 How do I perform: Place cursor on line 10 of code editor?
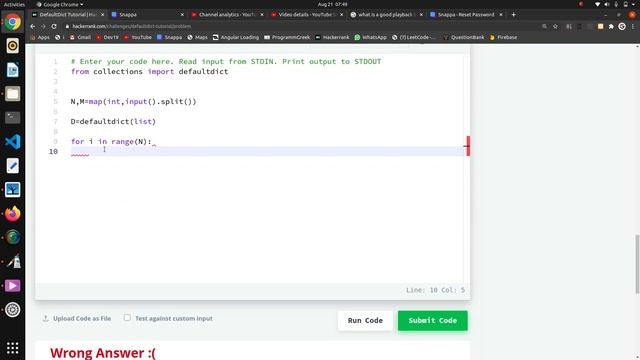[267, 151]
